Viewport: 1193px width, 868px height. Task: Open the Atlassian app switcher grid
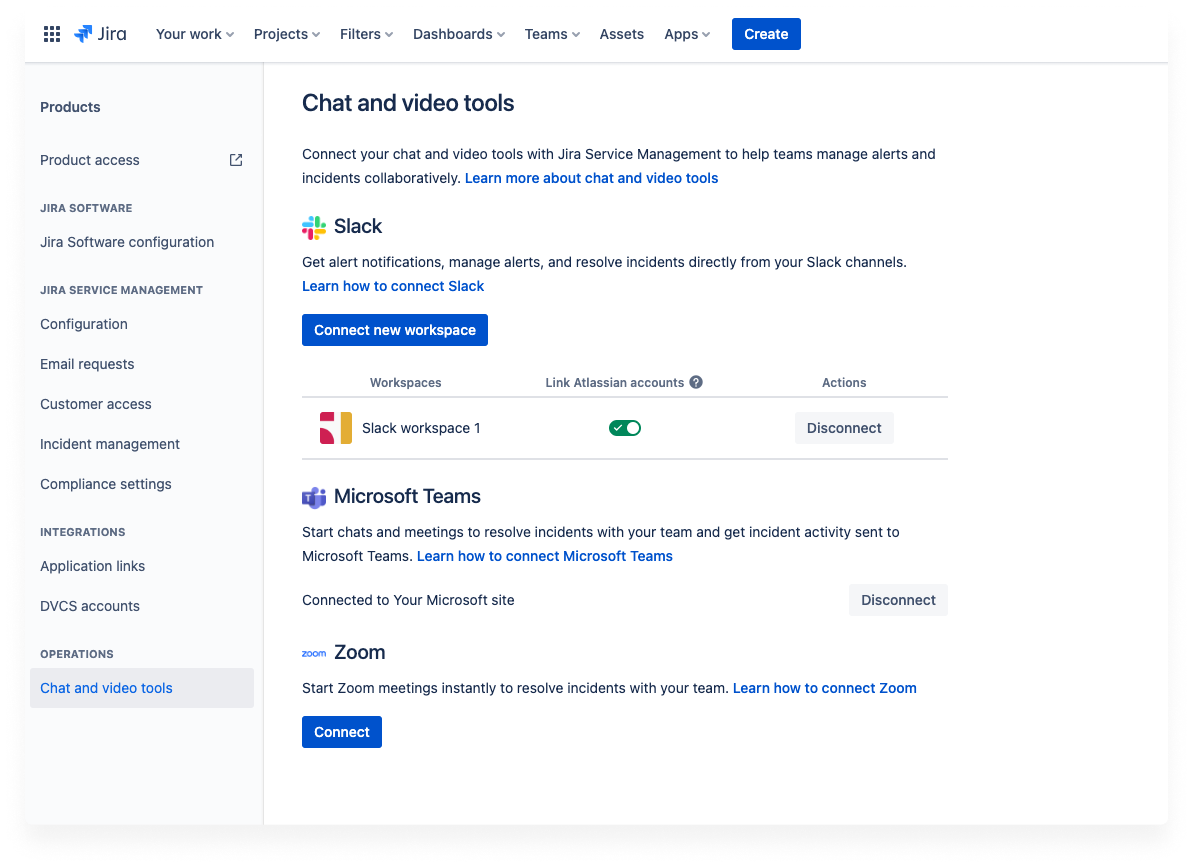tap(51, 33)
